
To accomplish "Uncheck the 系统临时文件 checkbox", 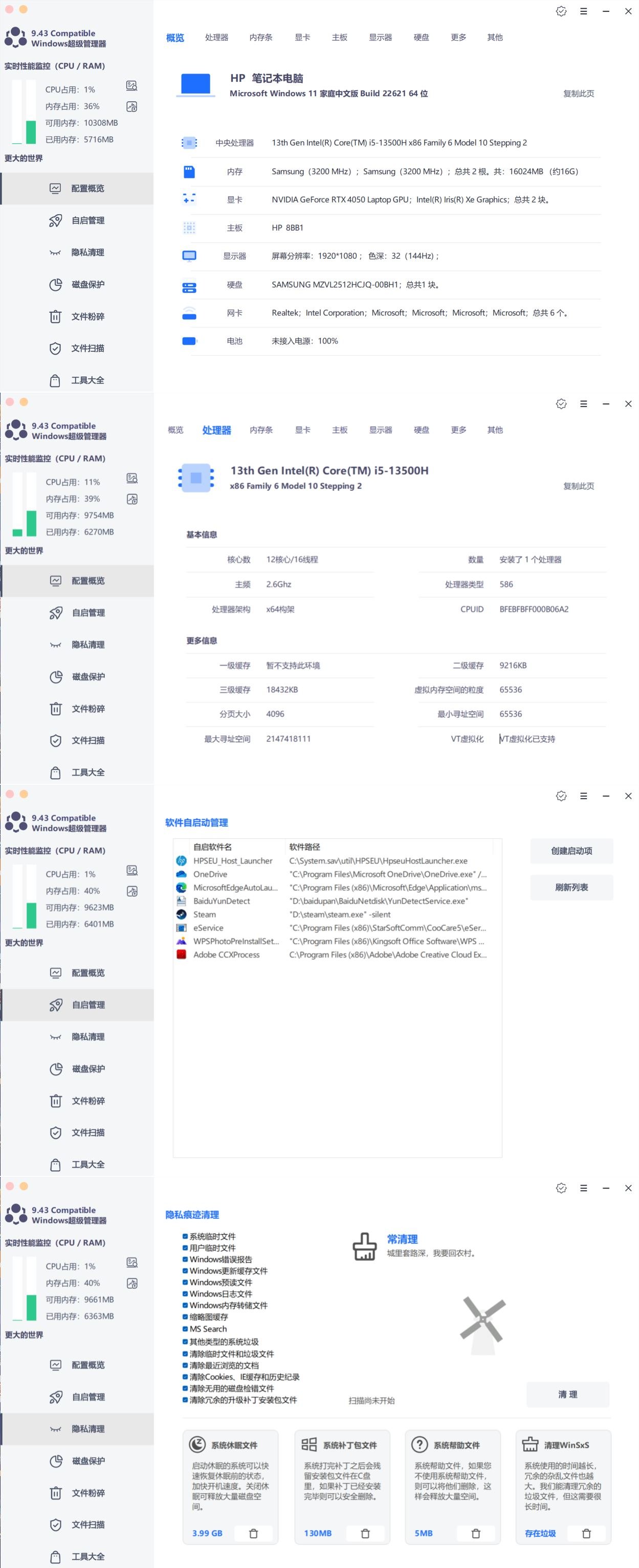I will point(185,1236).
